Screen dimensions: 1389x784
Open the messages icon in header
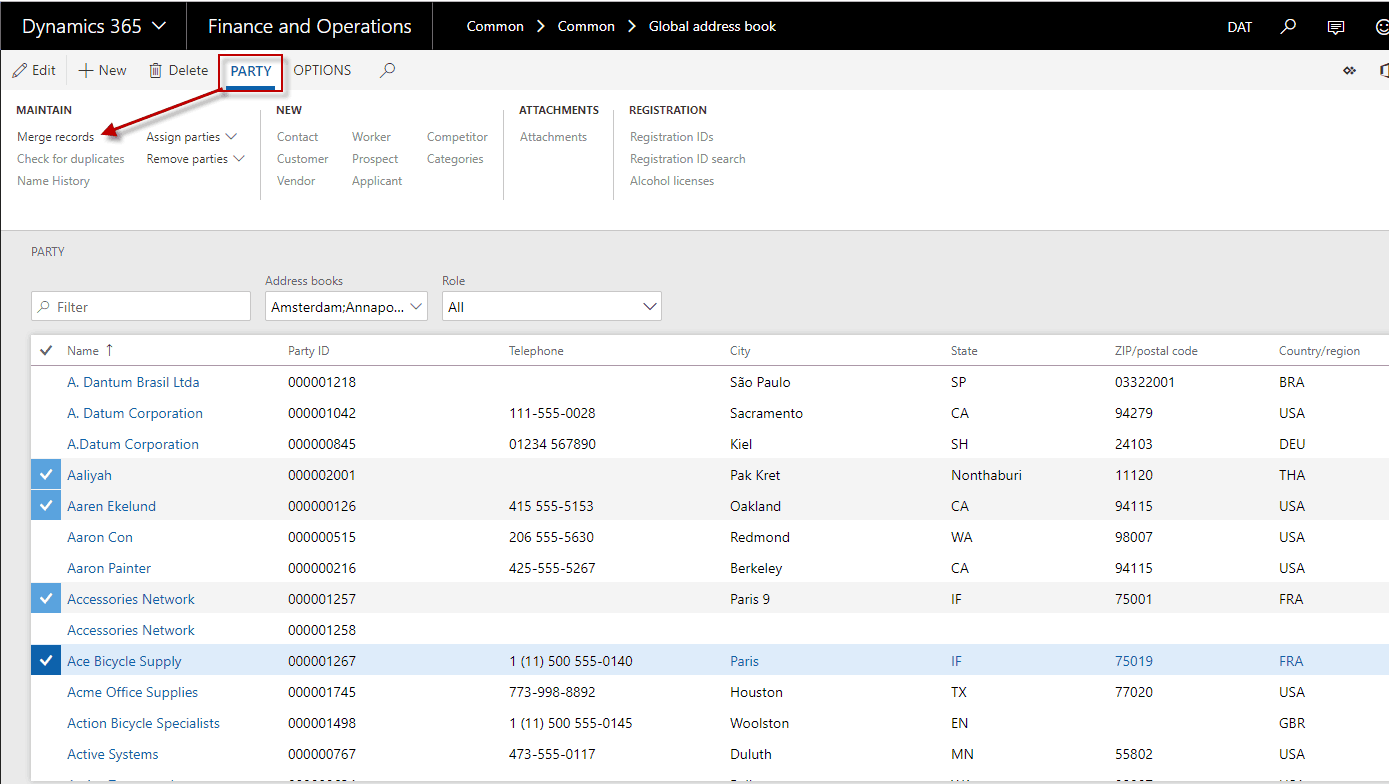tap(1336, 27)
